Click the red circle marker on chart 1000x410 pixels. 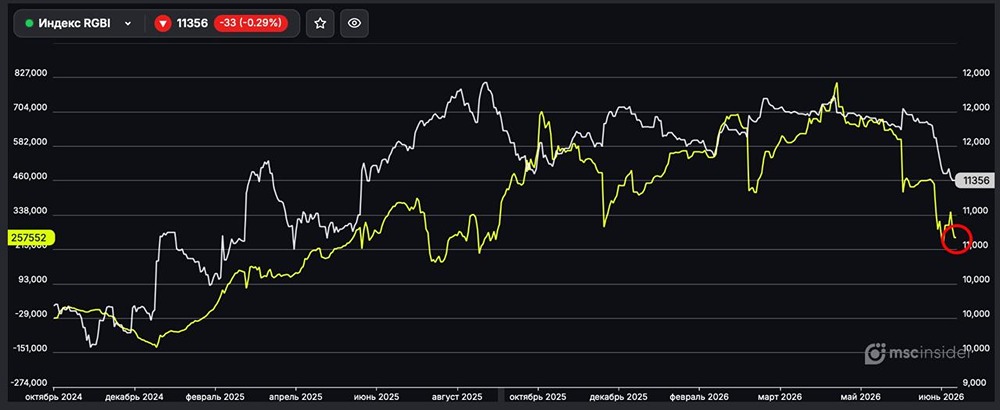tap(956, 238)
